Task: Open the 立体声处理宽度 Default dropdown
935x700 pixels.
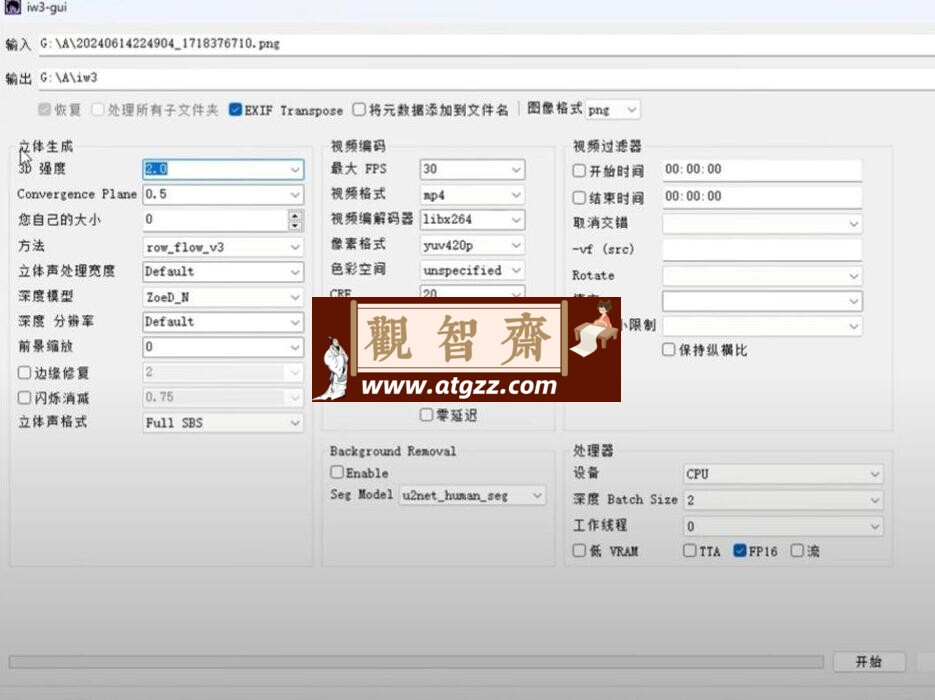Action: 223,272
